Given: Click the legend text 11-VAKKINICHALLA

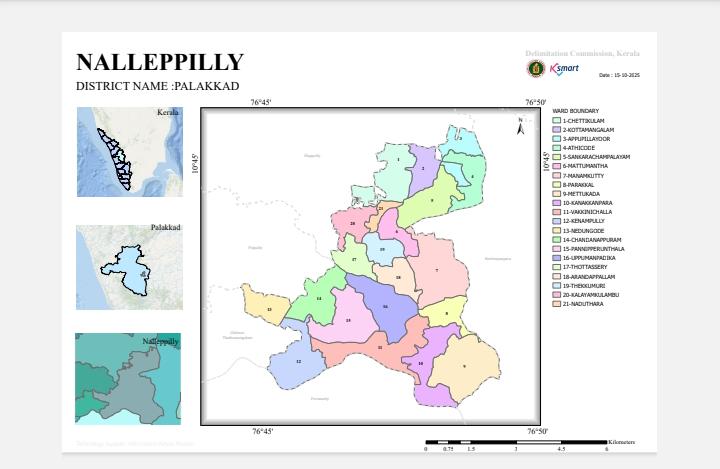Looking at the screenshot, I should 587,212.
